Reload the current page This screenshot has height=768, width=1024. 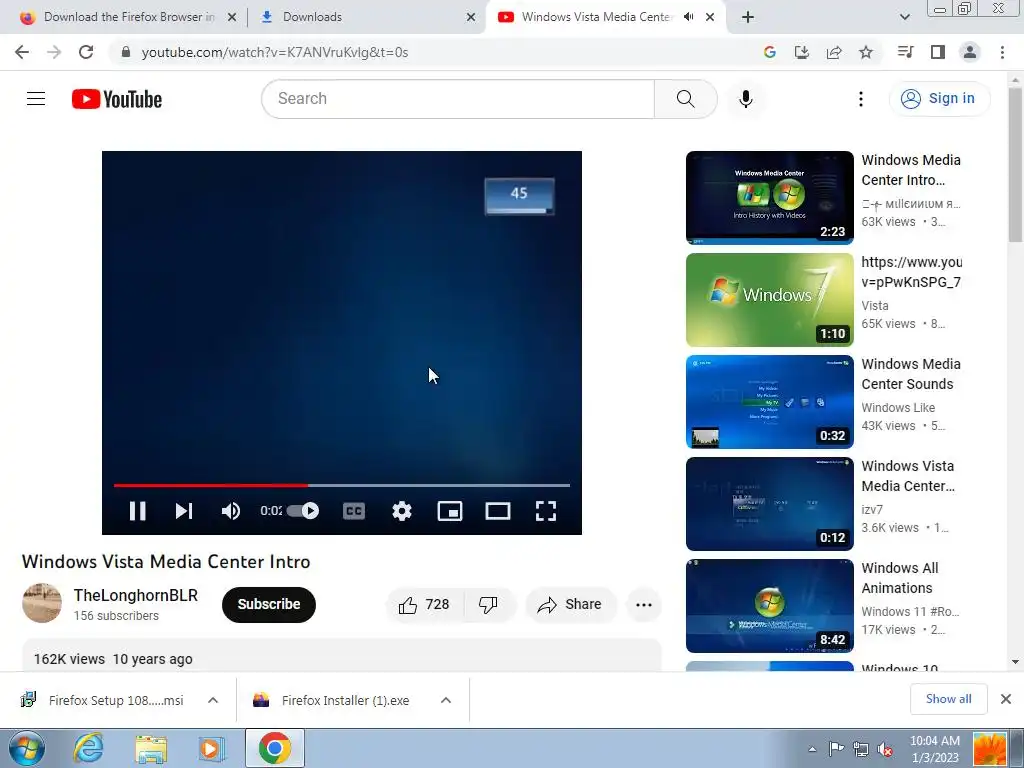pos(86,52)
